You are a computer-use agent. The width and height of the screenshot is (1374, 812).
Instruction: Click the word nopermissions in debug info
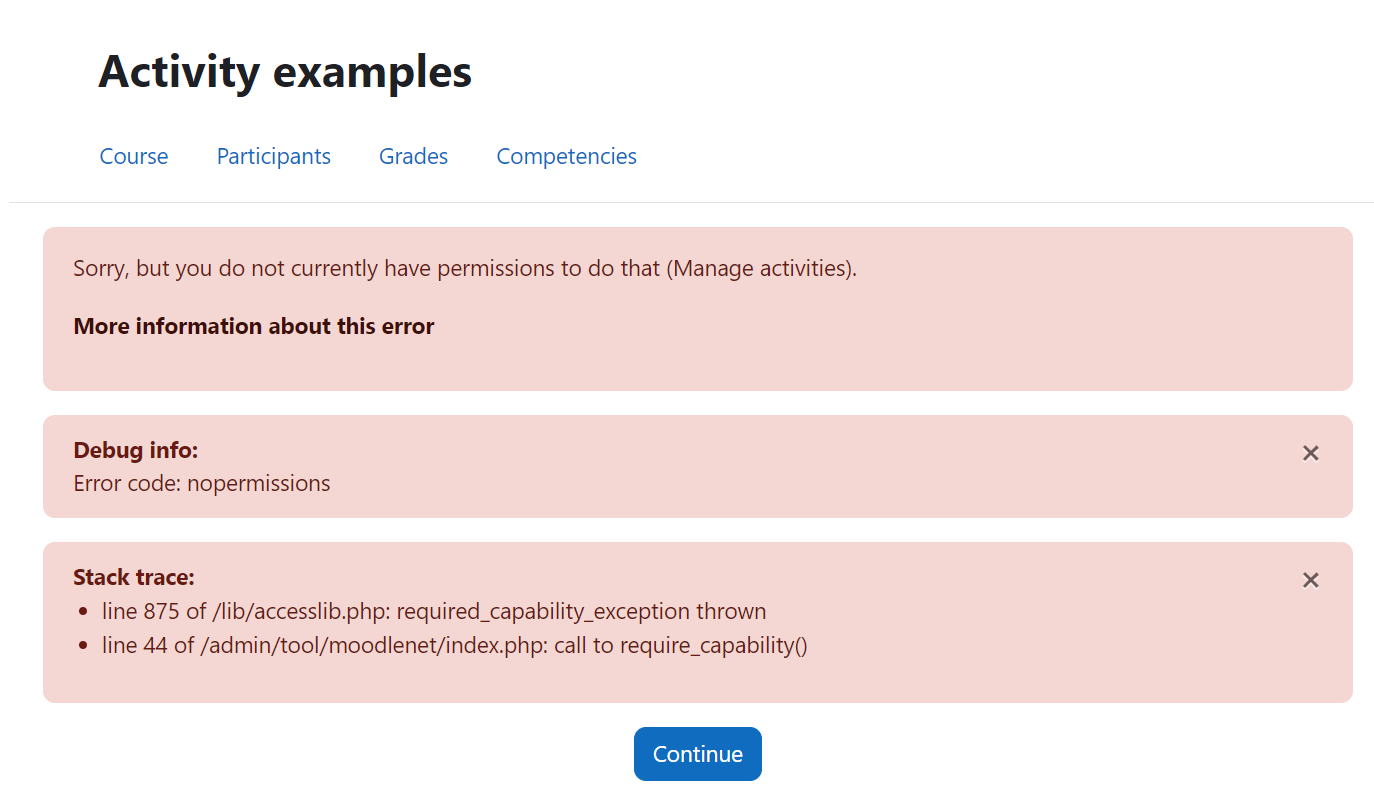click(259, 484)
